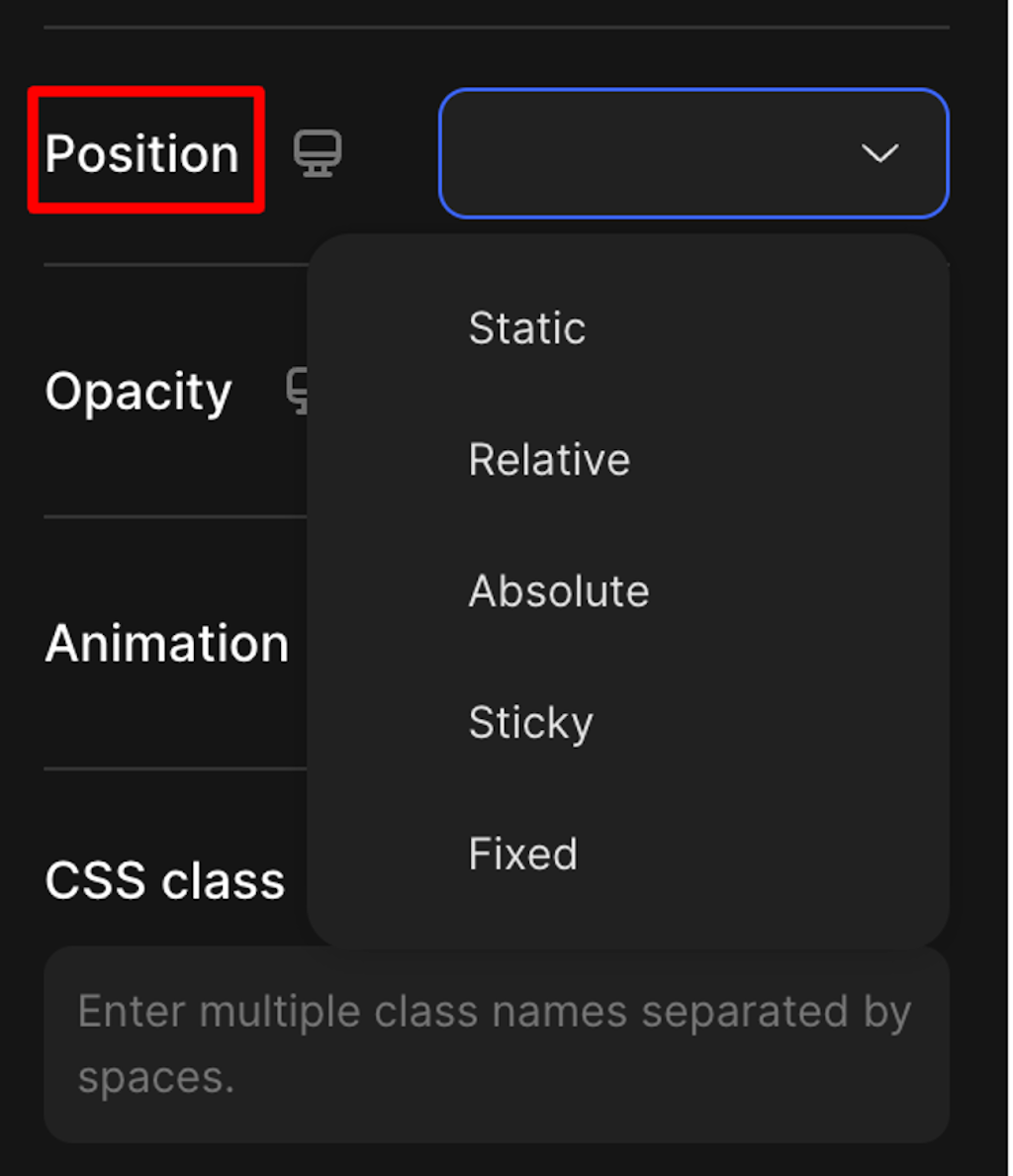The height and width of the screenshot is (1176, 1013).
Task: Pick Sticky as the position value
Action: click(530, 721)
